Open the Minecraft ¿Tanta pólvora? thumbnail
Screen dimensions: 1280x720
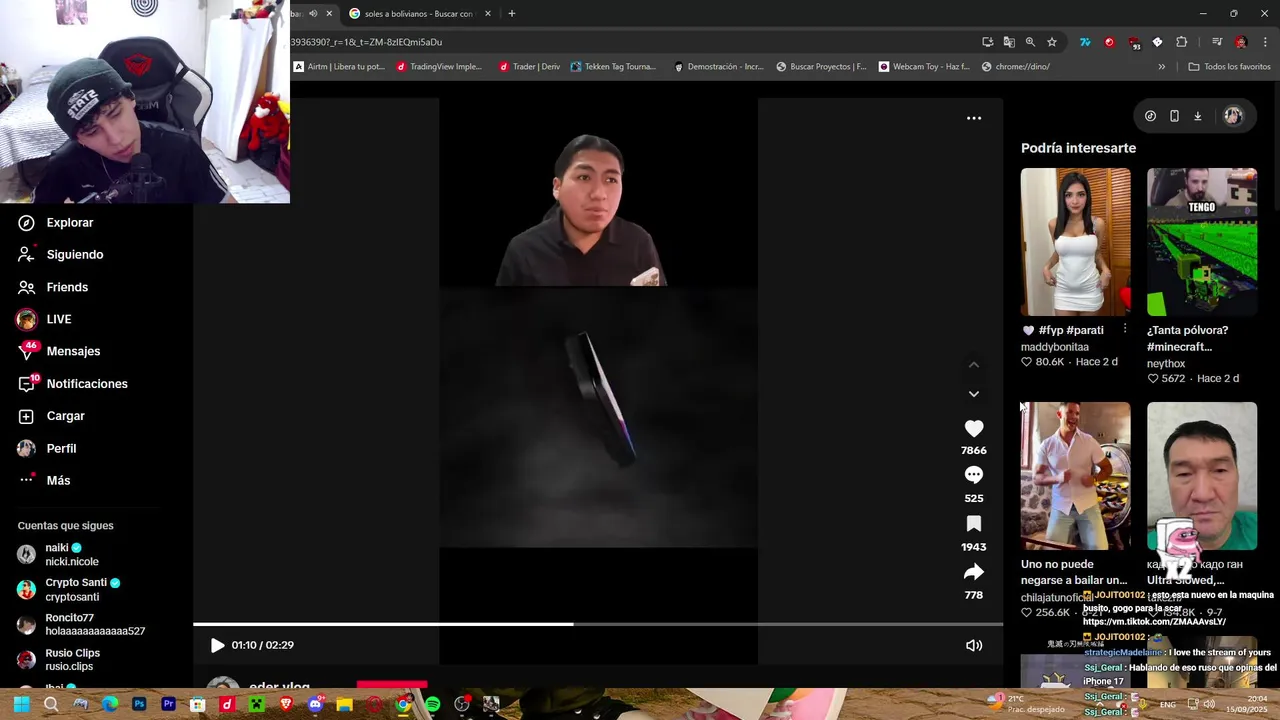coord(1202,242)
